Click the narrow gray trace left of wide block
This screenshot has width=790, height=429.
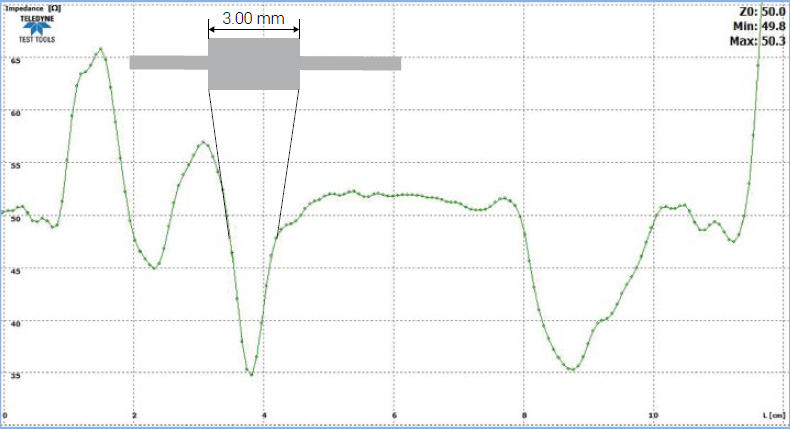[168, 63]
